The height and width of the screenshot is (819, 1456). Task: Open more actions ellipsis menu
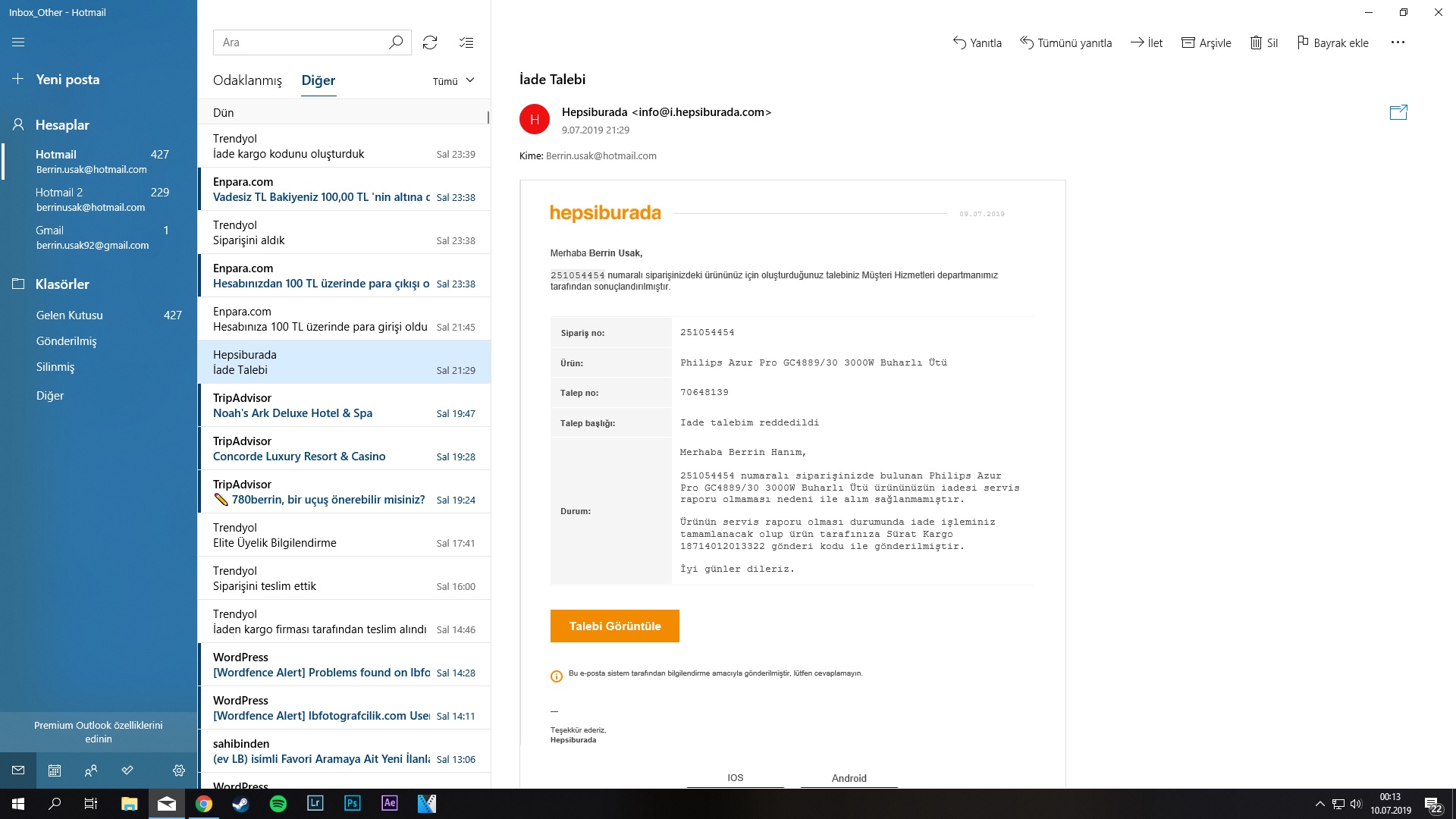(x=1398, y=42)
